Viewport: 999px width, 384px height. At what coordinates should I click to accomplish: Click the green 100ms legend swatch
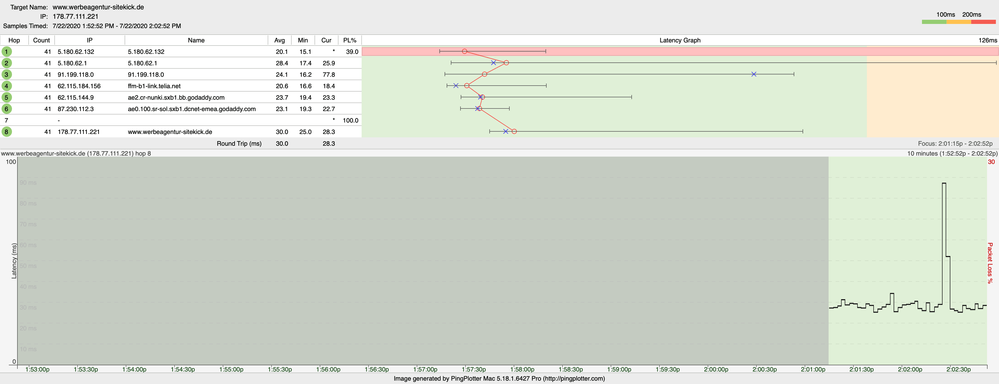(x=934, y=22)
